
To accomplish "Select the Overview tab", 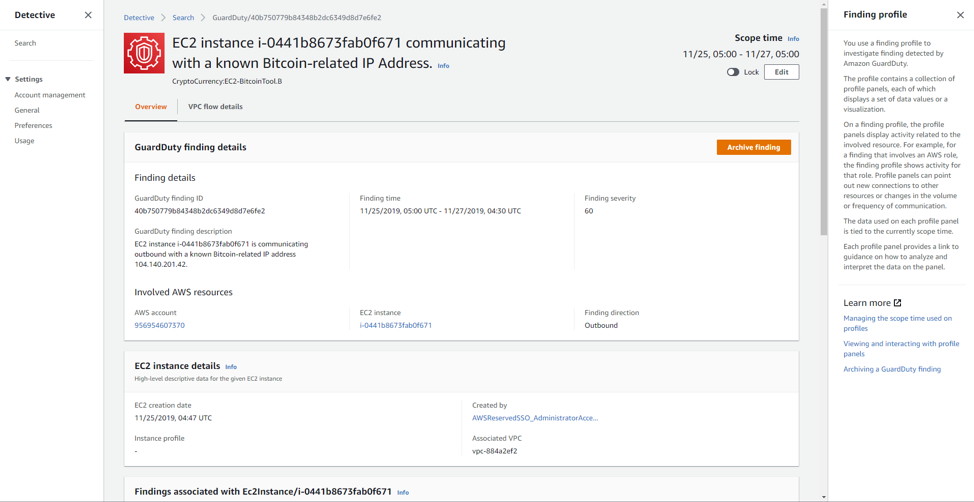I will tap(151, 107).
